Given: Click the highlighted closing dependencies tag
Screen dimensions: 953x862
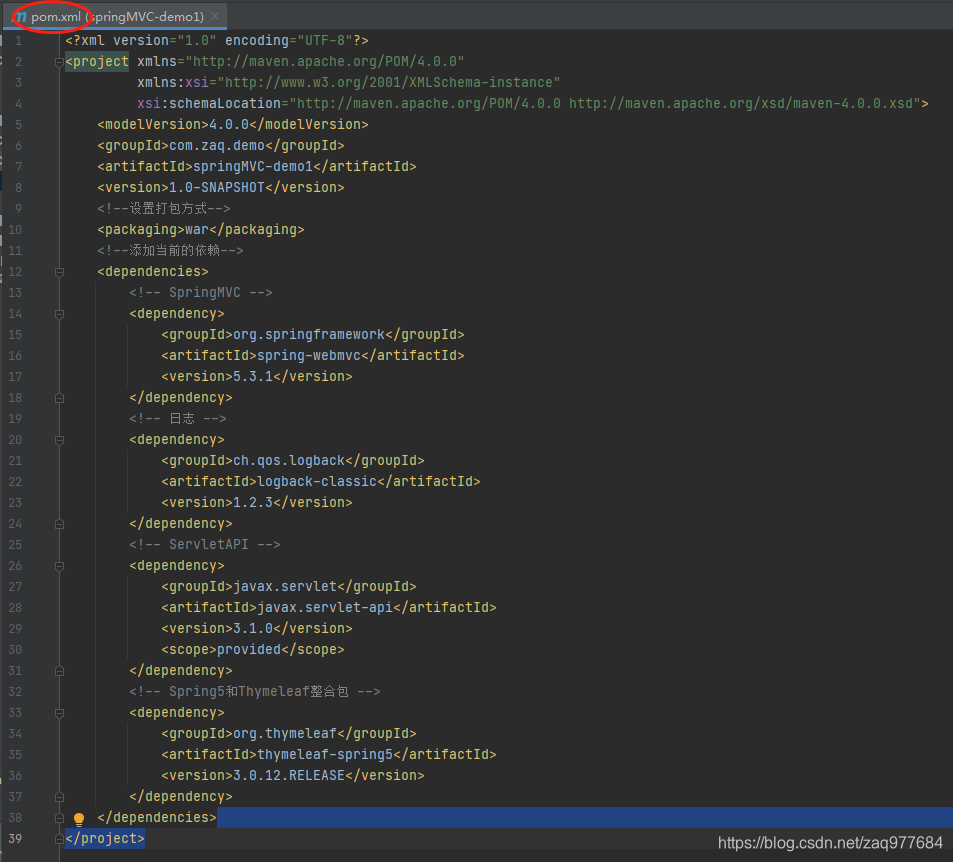Looking at the screenshot, I should click(157, 817).
